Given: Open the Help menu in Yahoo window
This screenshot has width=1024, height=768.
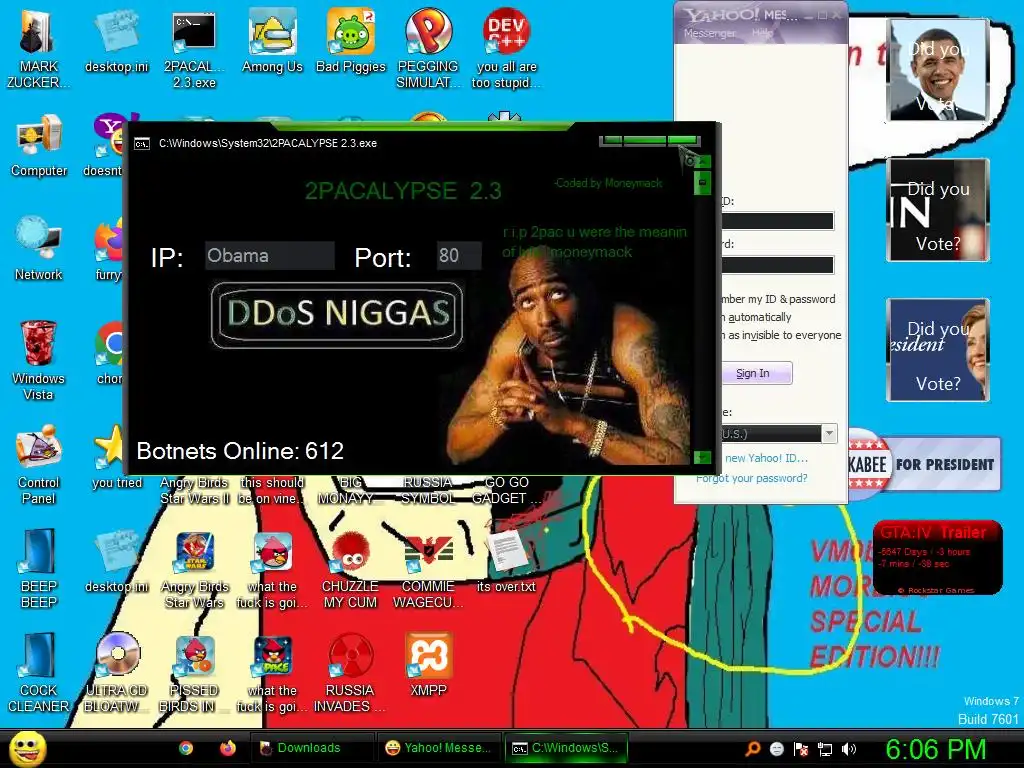Looking at the screenshot, I should [761, 33].
